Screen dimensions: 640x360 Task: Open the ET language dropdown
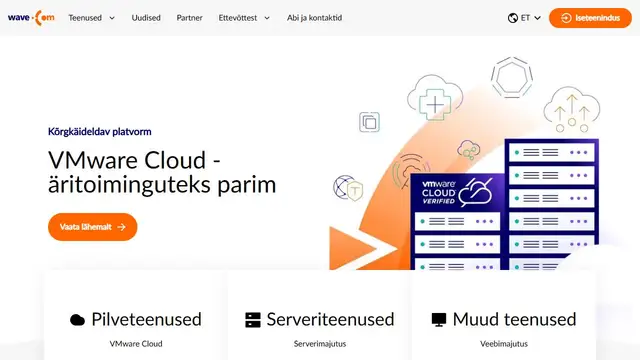tap(524, 18)
